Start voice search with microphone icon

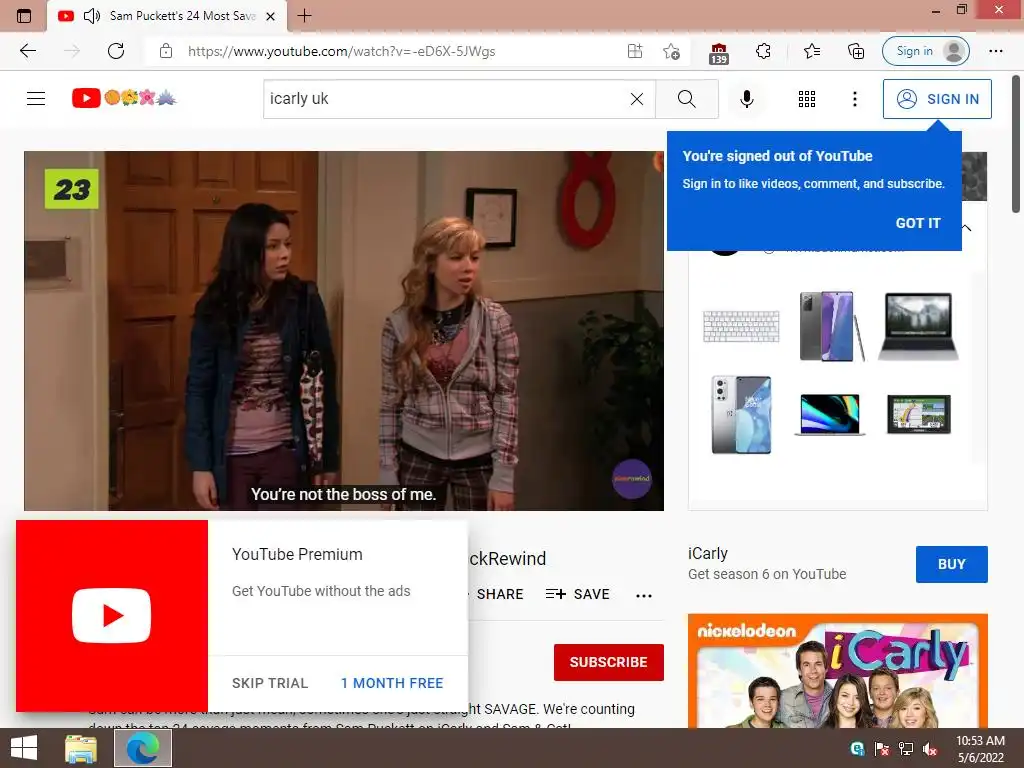pyautogui.click(x=746, y=99)
